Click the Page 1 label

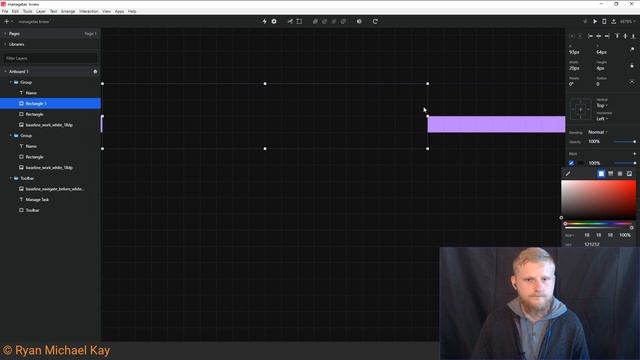(91, 33)
